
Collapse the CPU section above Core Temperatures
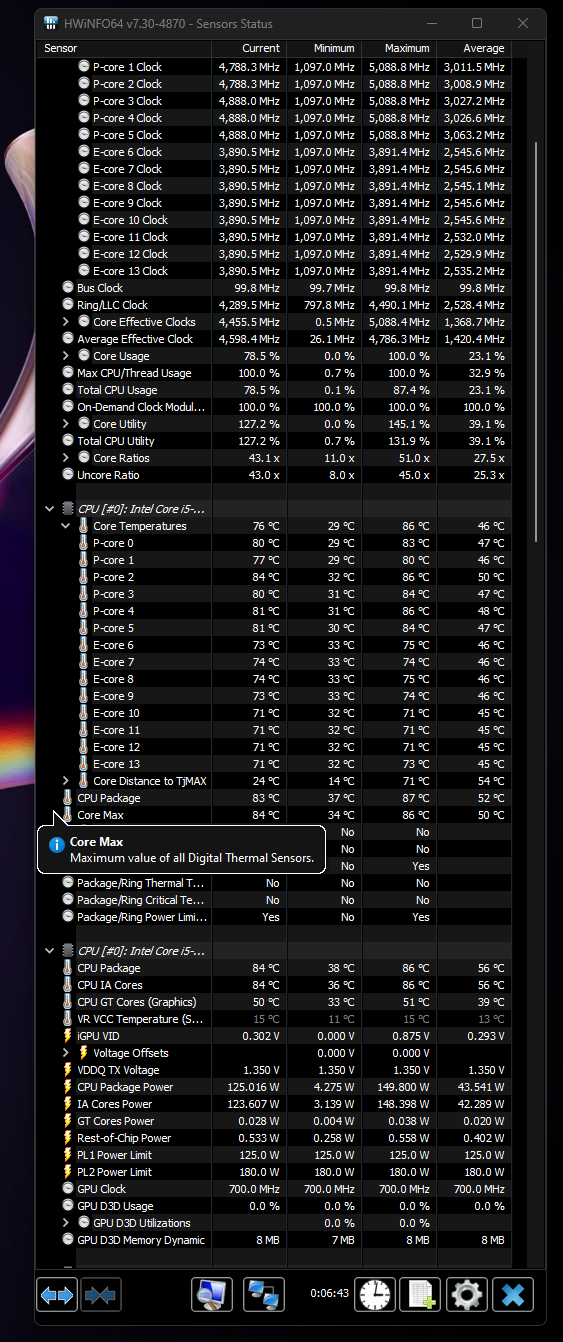50,509
